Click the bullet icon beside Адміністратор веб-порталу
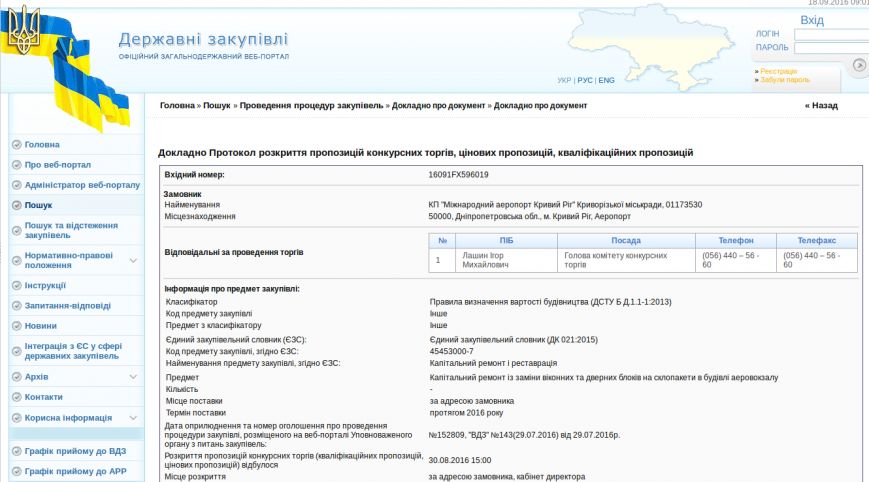This screenshot has height=482, width=869. click(17, 185)
